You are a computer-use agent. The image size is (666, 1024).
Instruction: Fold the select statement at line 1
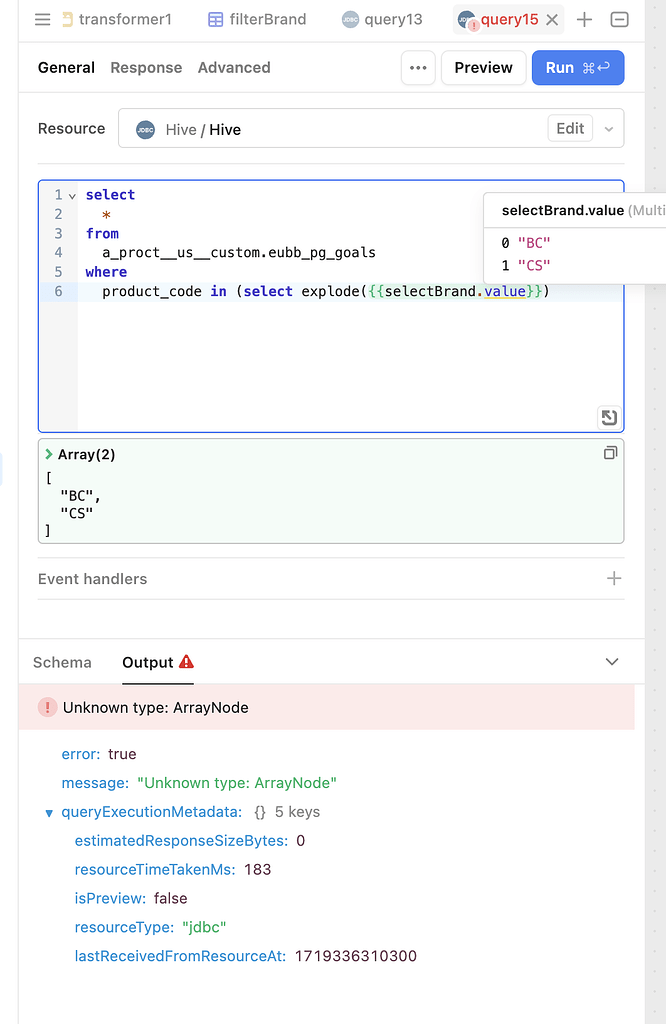point(72,196)
